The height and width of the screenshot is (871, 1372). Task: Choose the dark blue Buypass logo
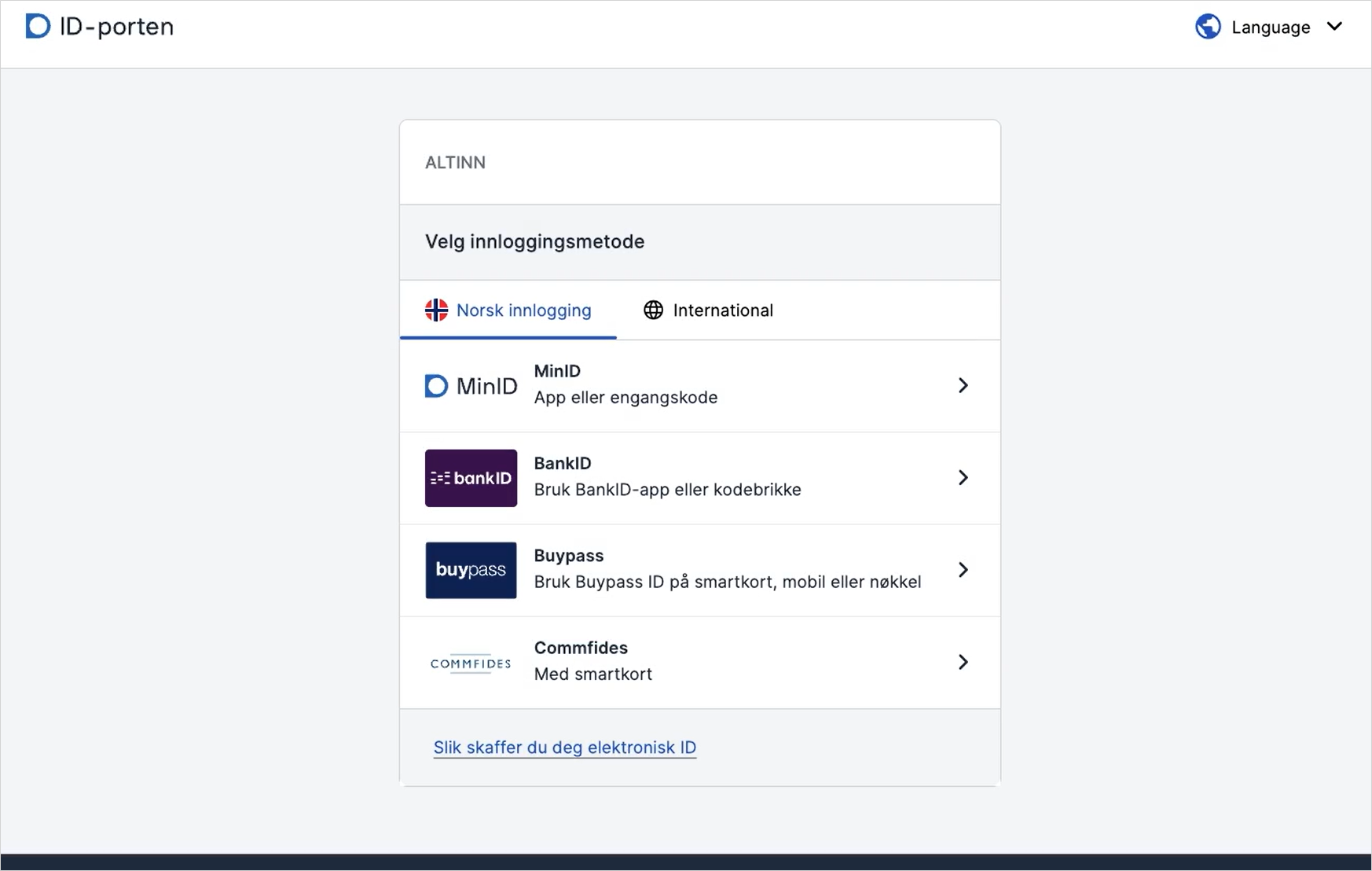click(471, 570)
